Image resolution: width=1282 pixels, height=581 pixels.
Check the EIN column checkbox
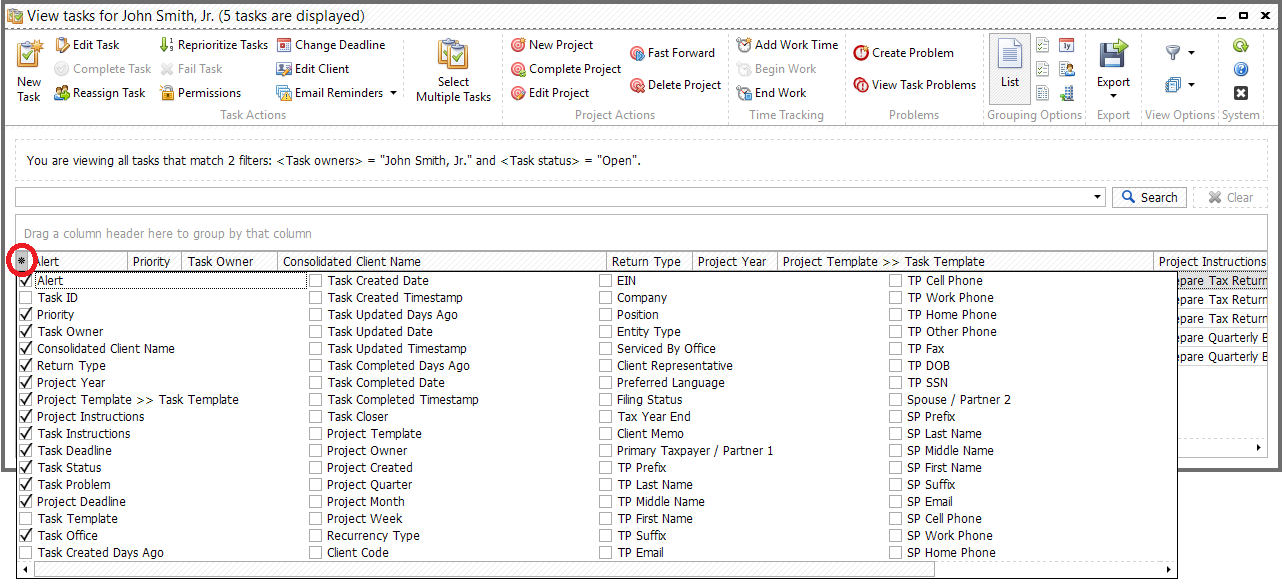click(606, 281)
